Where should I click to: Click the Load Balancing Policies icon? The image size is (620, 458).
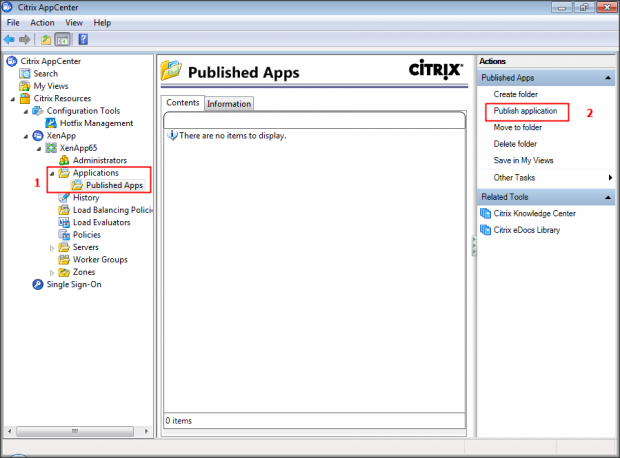tap(64, 210)
